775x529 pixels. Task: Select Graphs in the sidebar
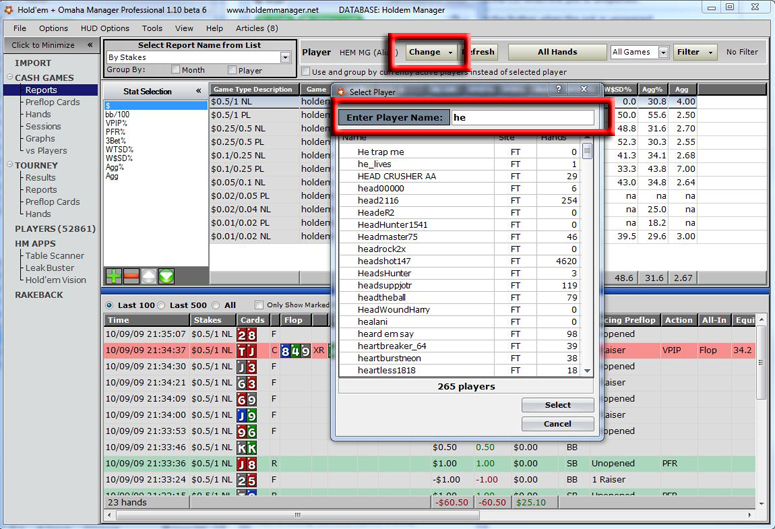click(x=40, y=138)
